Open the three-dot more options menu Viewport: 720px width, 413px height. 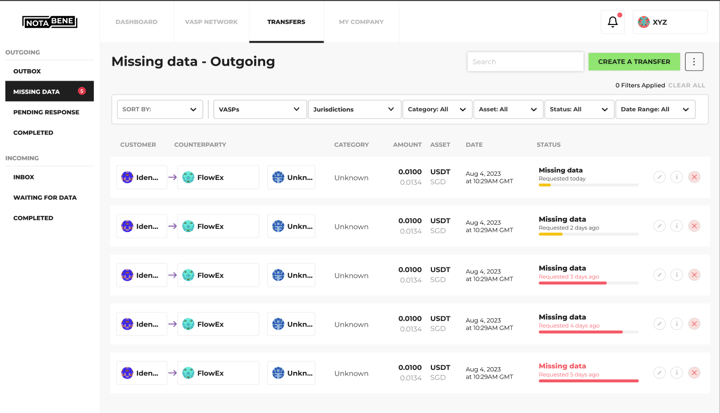click(x=694, y=62)
